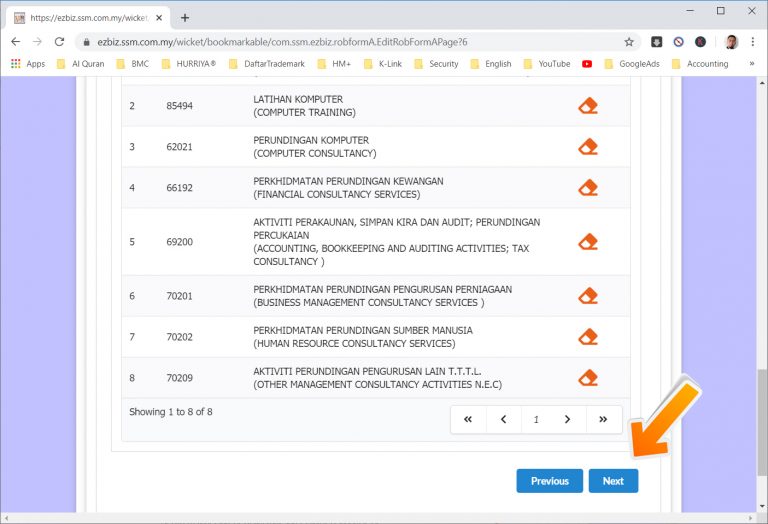Select code 70209 cell
768x524 pixels.
179,378
